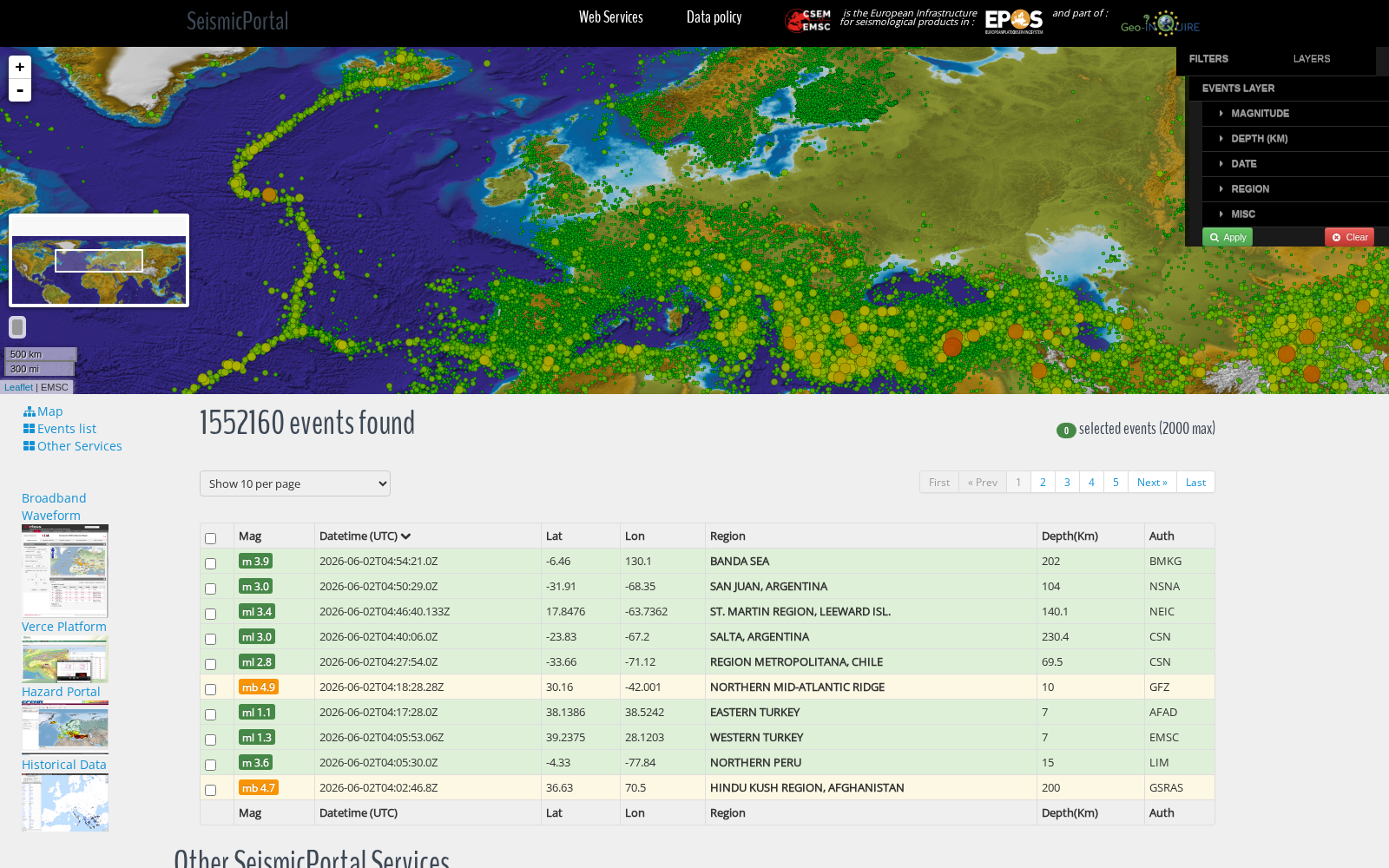Click the m 3.9 magnitude badge
This screenshot has height=868, width=1389.
click(x=255, y=562)
